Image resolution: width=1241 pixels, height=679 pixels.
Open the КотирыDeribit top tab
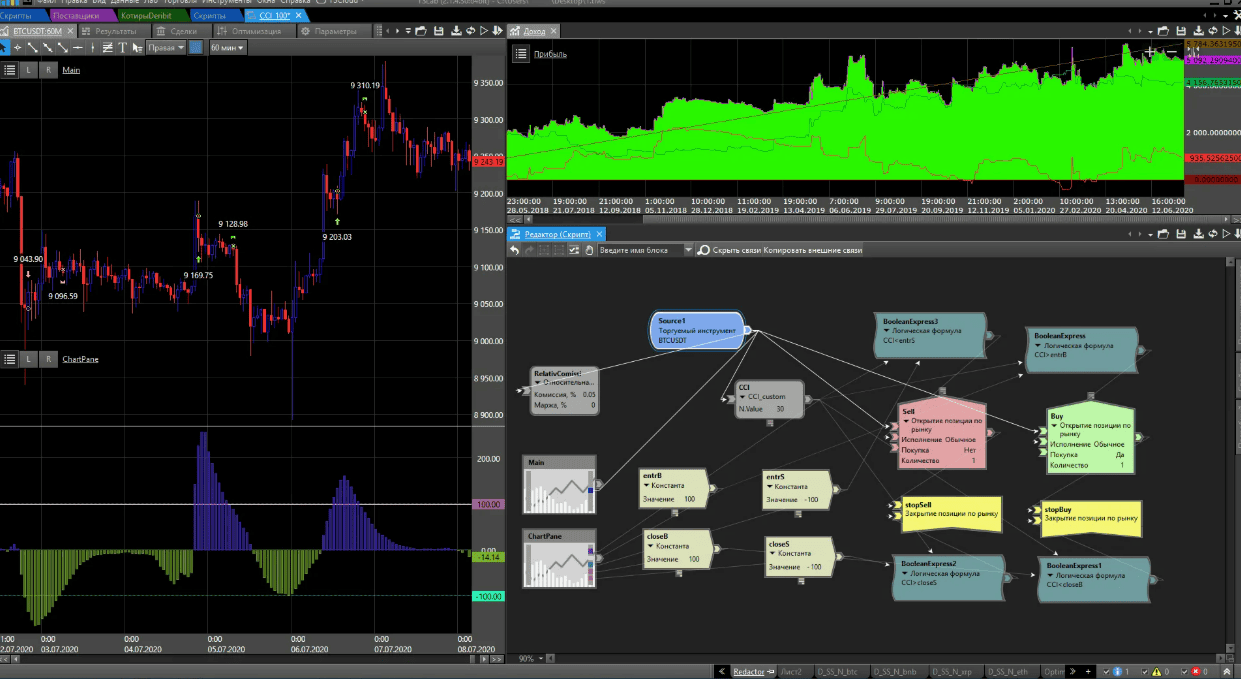(150, 16)
